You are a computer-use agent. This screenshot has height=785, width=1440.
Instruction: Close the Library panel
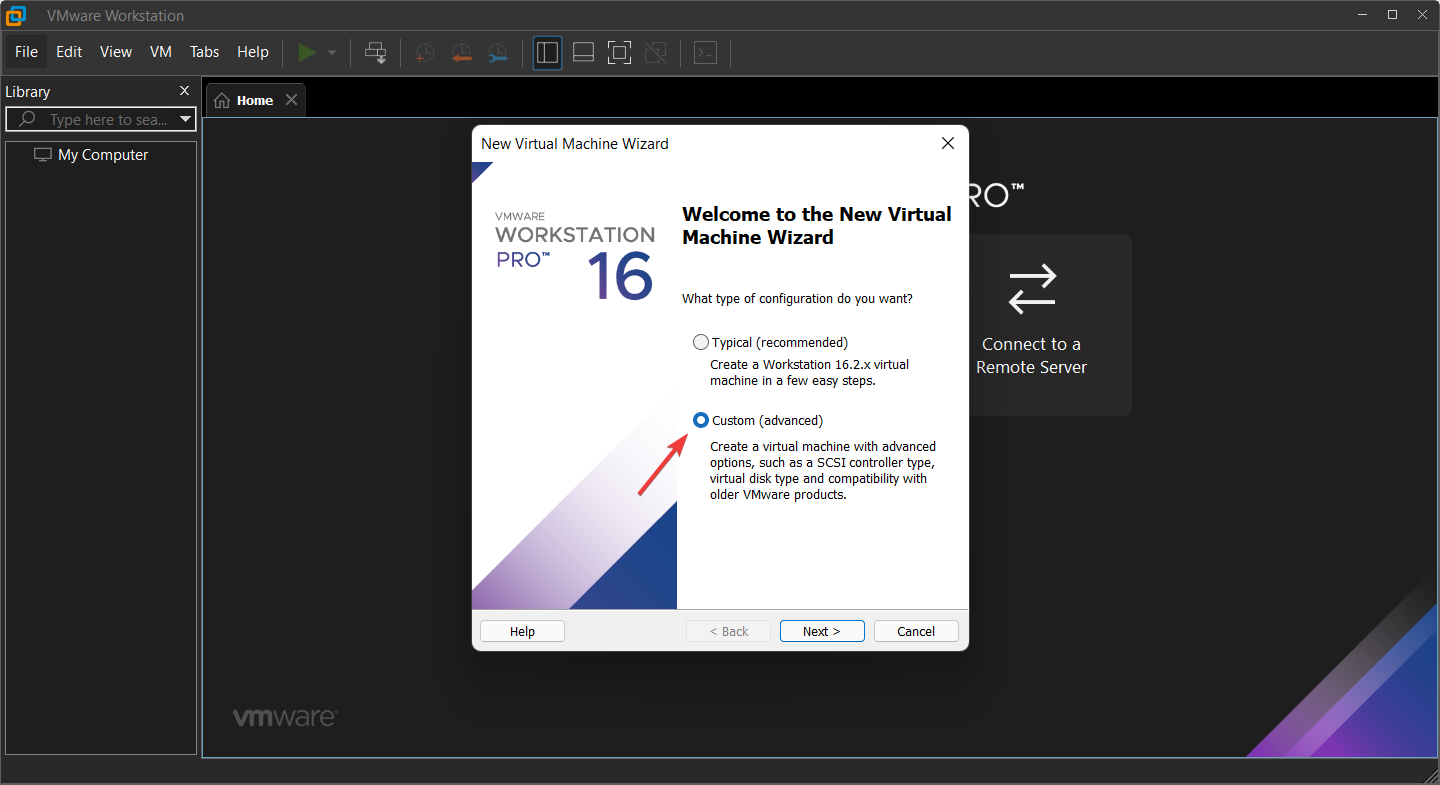pyautogui.click(x=184, y=91)
